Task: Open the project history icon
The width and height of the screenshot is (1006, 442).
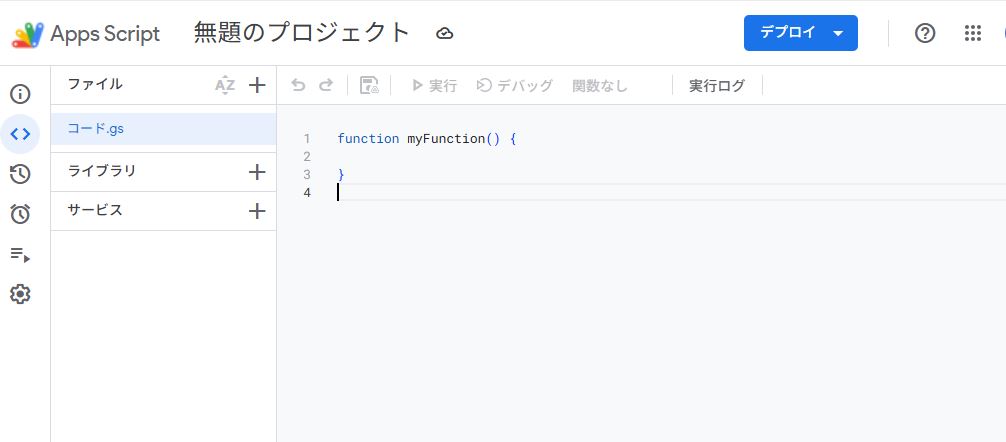Action: (x=20, y=174)
